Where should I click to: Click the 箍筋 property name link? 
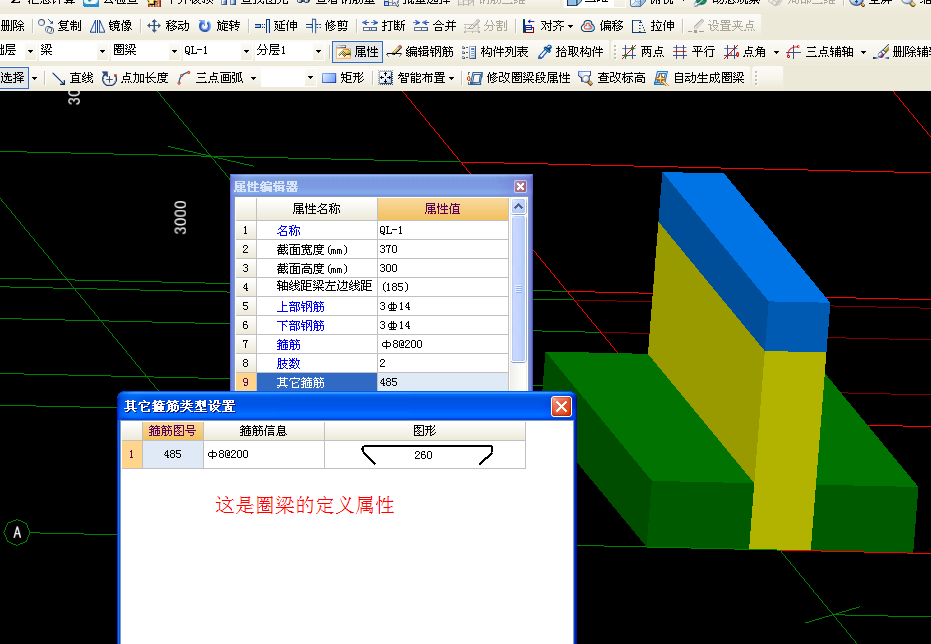289,344
